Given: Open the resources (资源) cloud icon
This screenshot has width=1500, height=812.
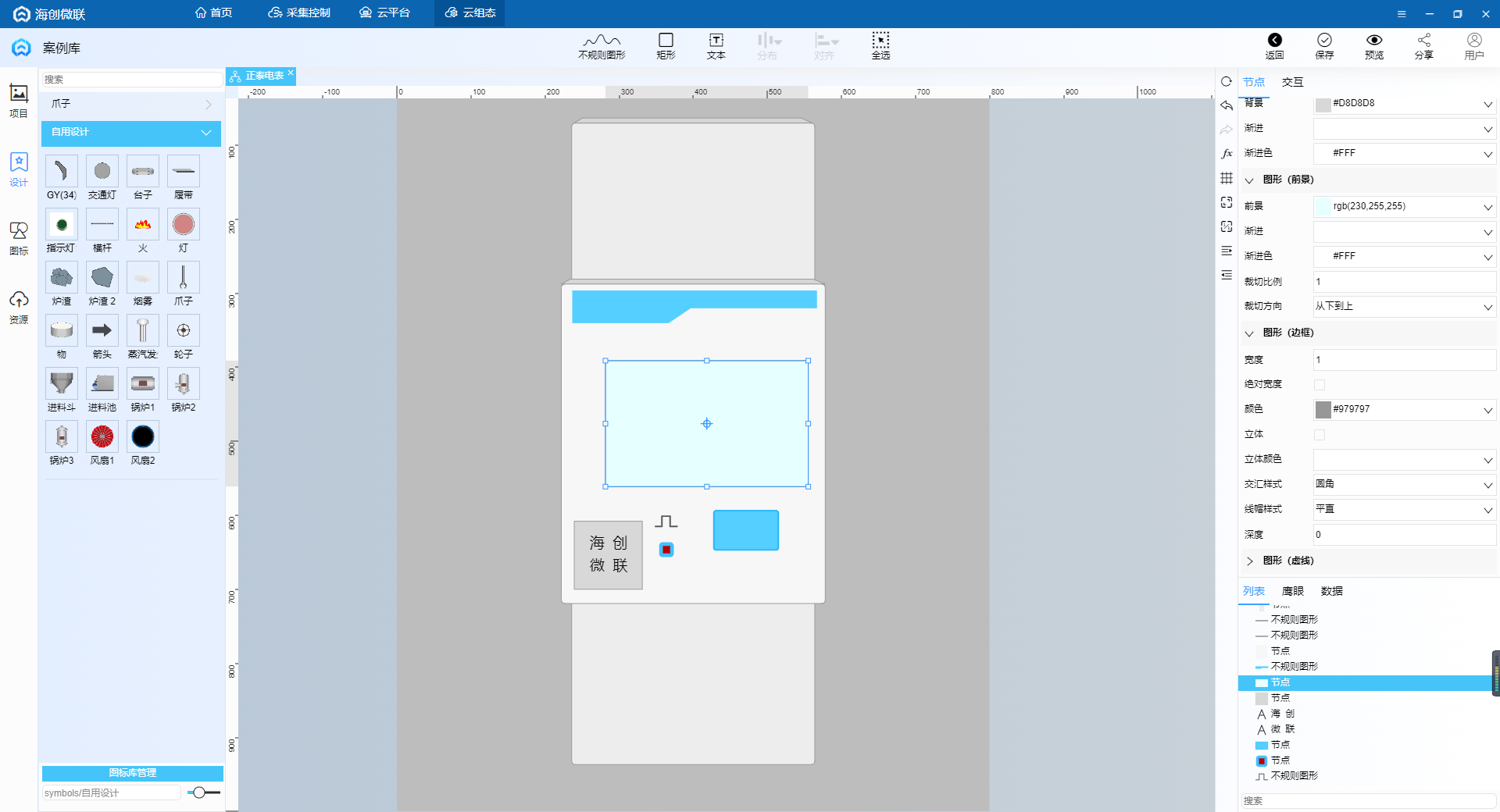Looking at the screenshot, I should pyautogui.click(x=19, y=307).
